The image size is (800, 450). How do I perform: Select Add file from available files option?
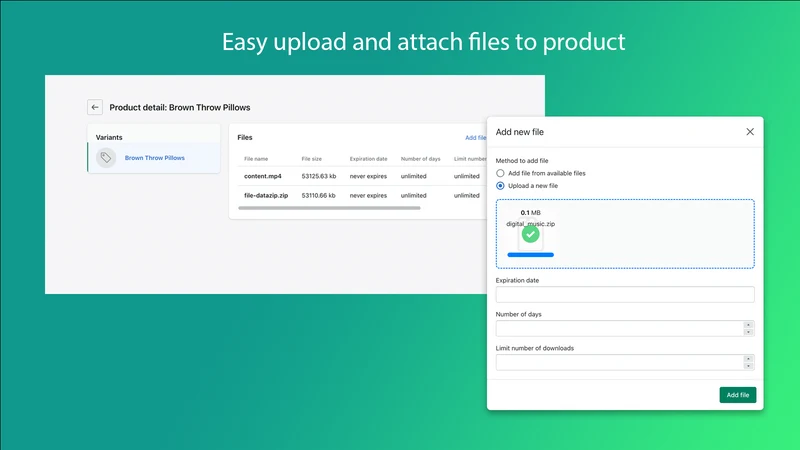[x=500, y=173]
